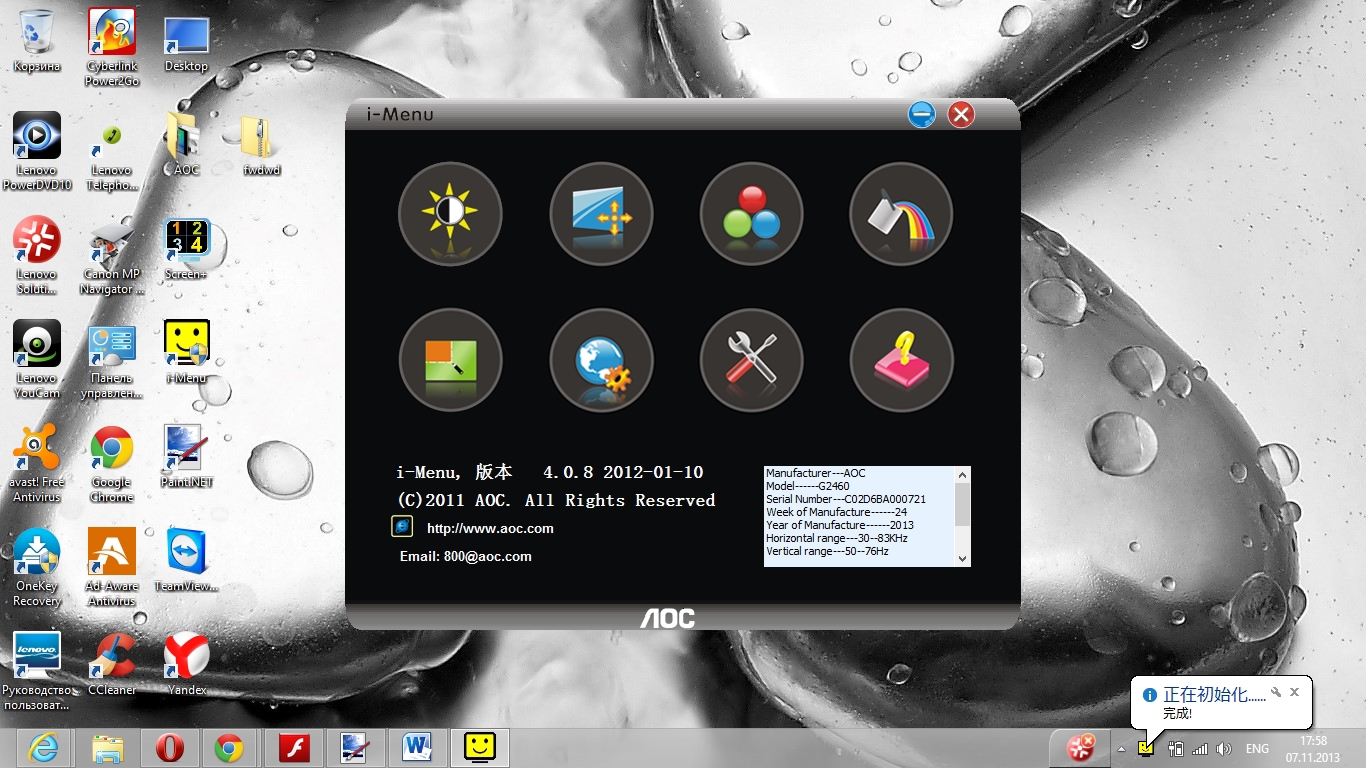Click the monitor info box scrollbar thumb
Viewport: 1366px width, 768px height.
point(962,505)
